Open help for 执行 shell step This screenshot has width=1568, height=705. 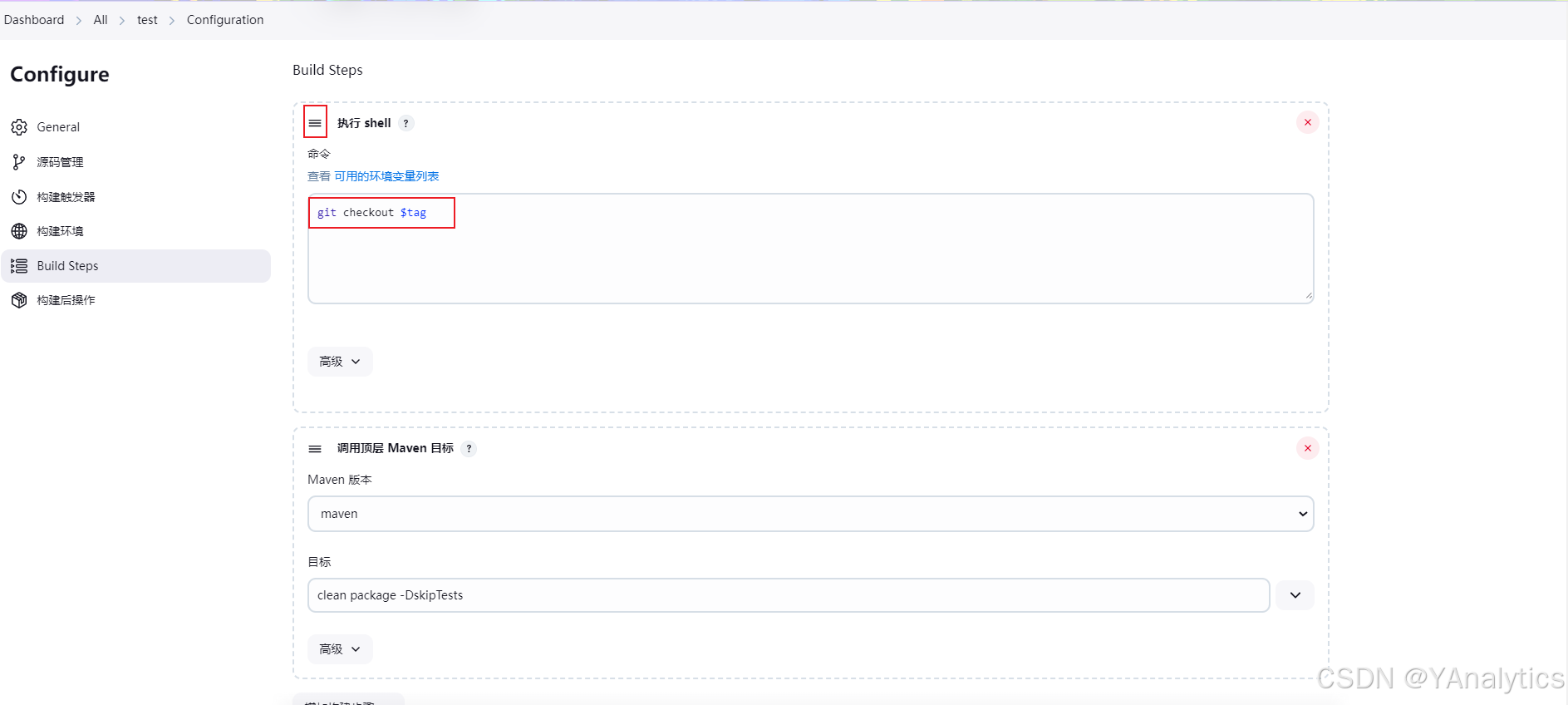coord(406,123)
